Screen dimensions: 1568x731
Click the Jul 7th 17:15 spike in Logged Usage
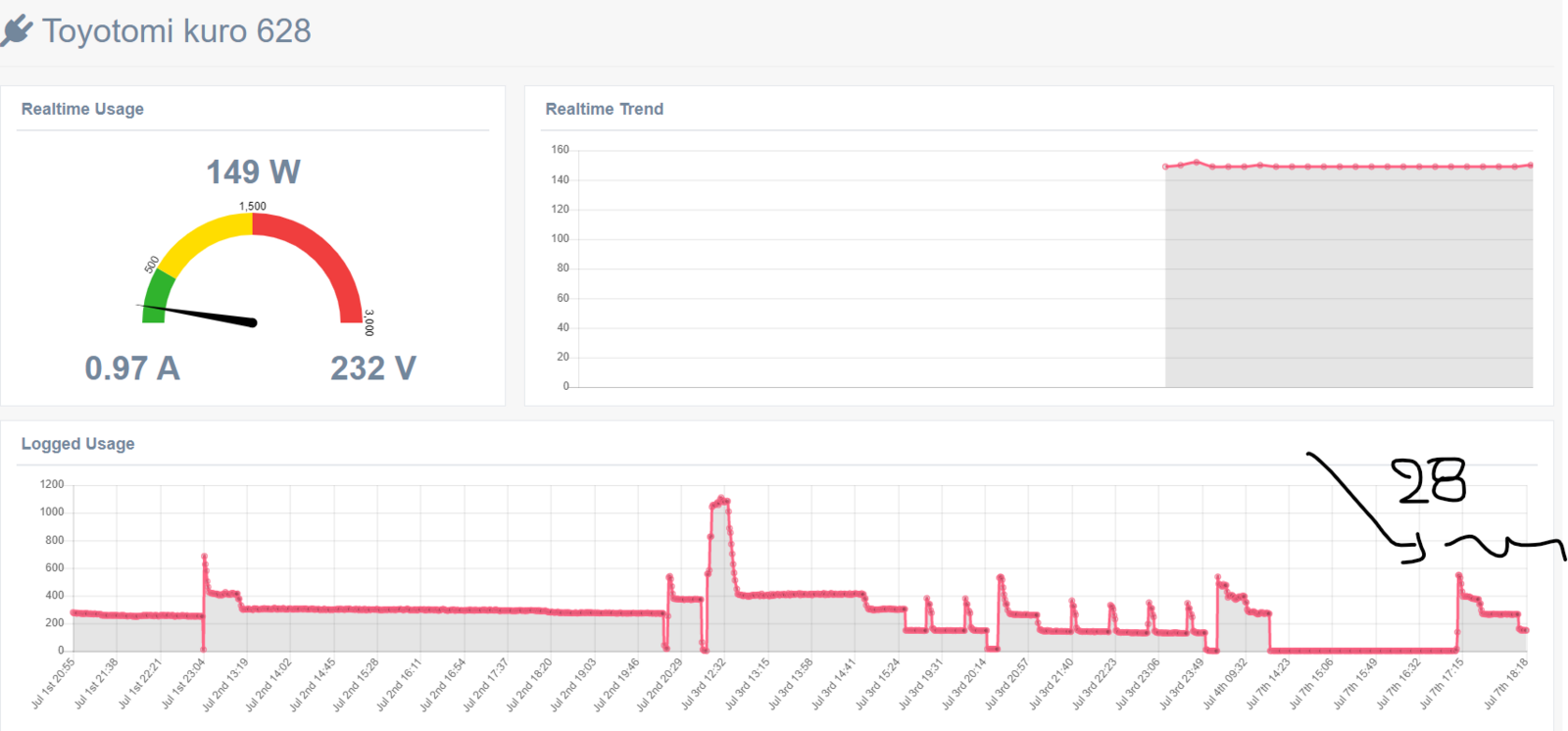tap(1459, 575)
